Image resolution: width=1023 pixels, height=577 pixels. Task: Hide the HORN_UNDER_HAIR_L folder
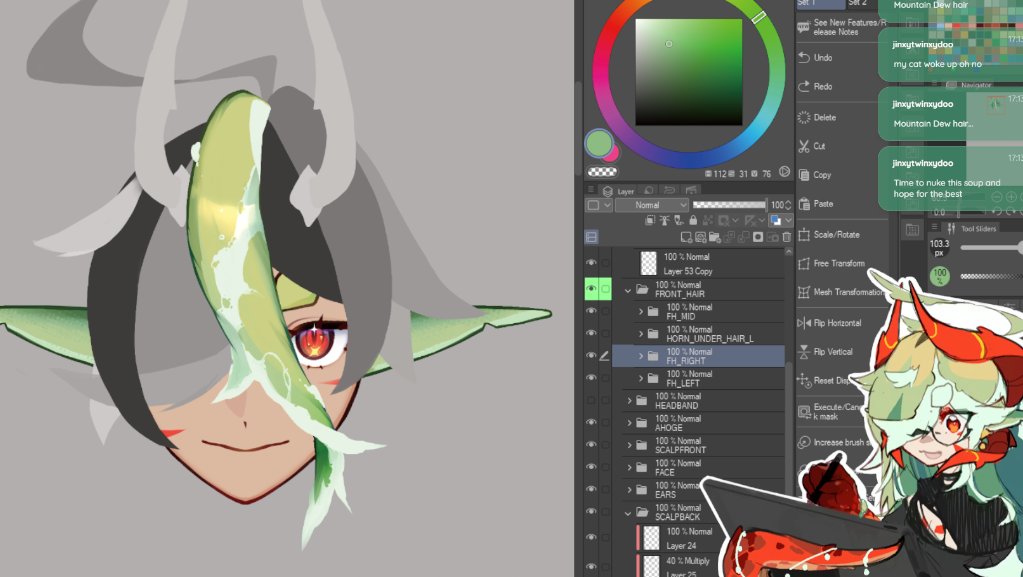(591, 334)
